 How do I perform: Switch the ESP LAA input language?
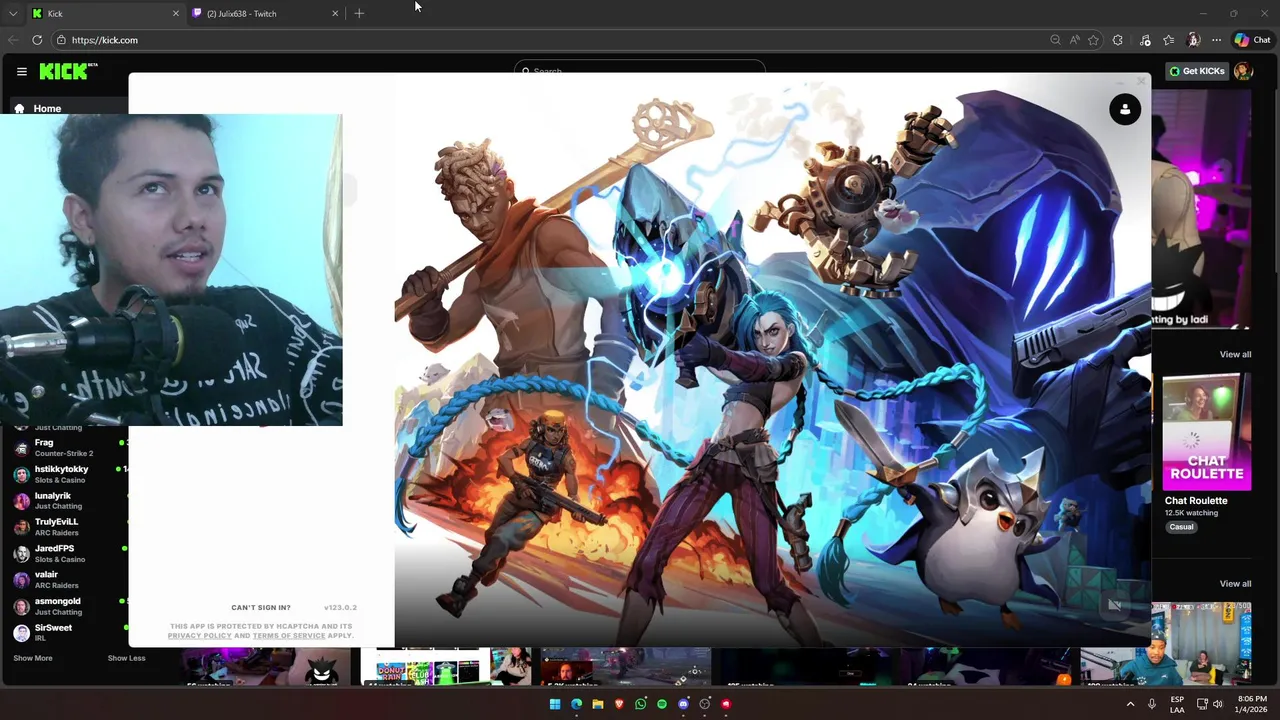1177,704
